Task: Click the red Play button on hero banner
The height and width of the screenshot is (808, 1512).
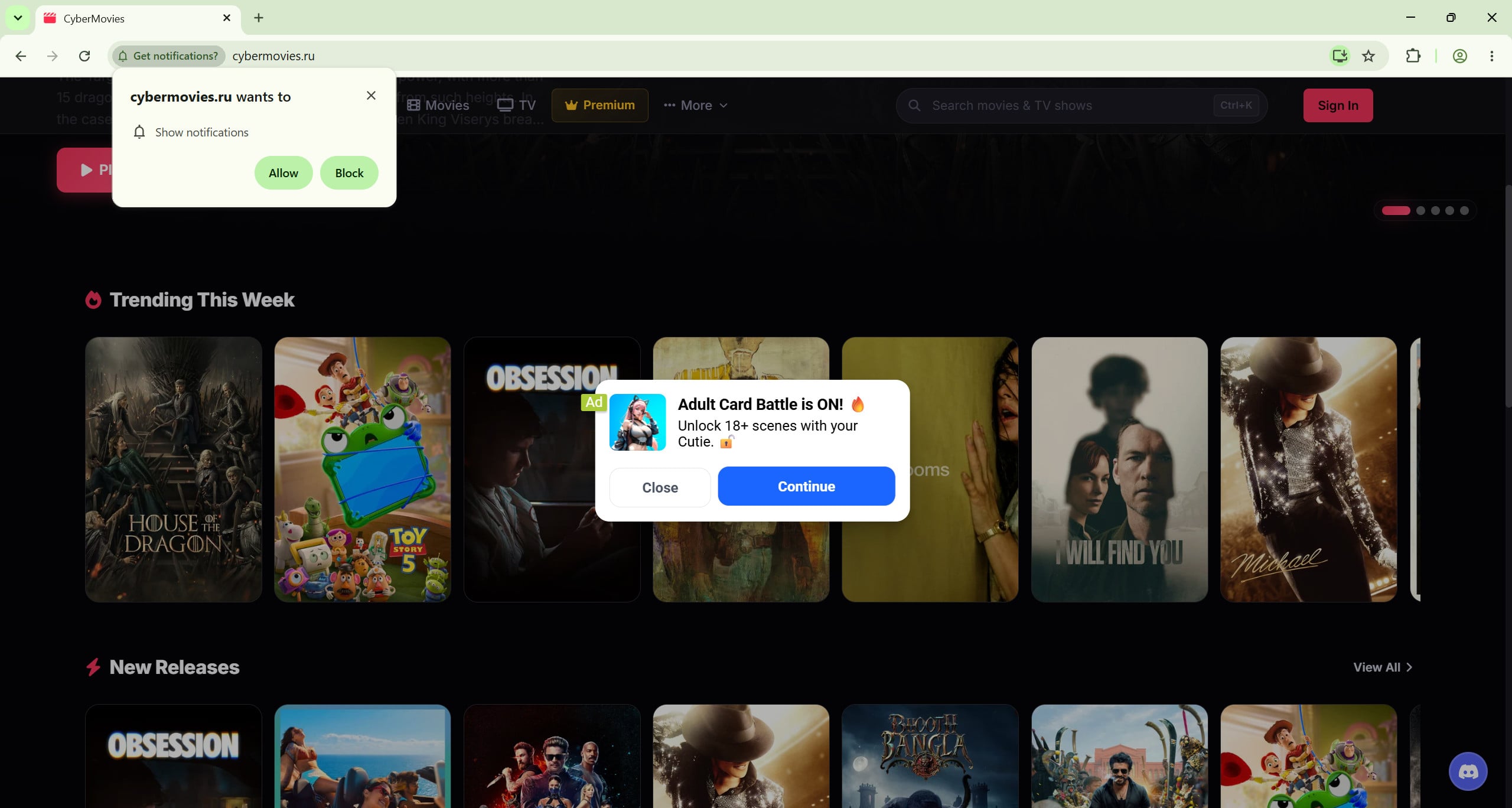Action: [x=85, y=170]
